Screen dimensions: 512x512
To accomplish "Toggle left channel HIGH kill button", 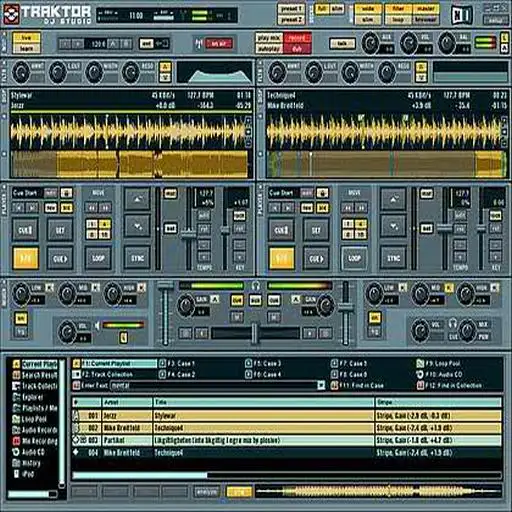I will [x=141, y=288].
